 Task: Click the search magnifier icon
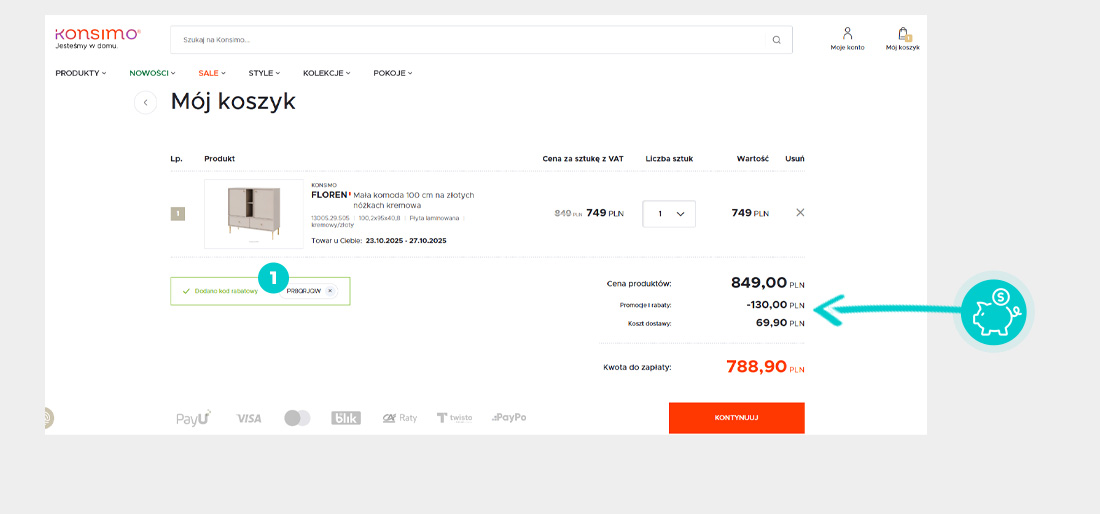coord(776,40)
